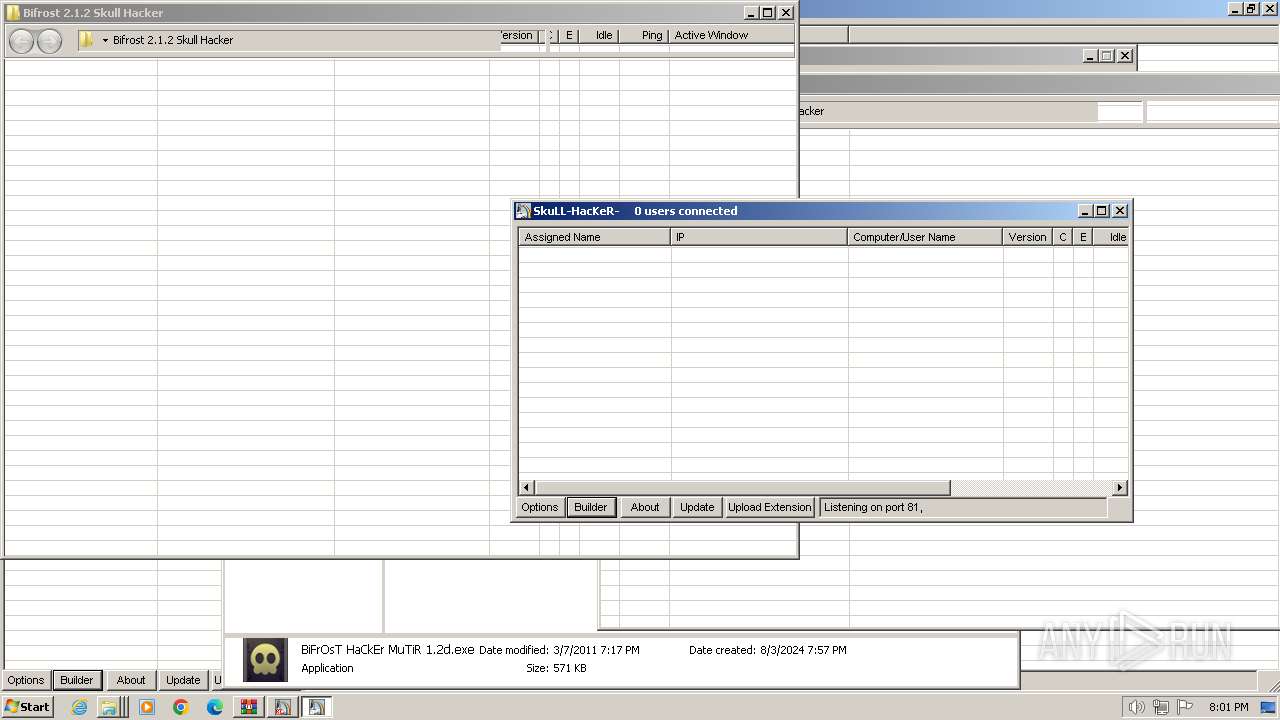
Task: Click the E column header in SkuLL-HacKeR
Action: (1083, 237)
